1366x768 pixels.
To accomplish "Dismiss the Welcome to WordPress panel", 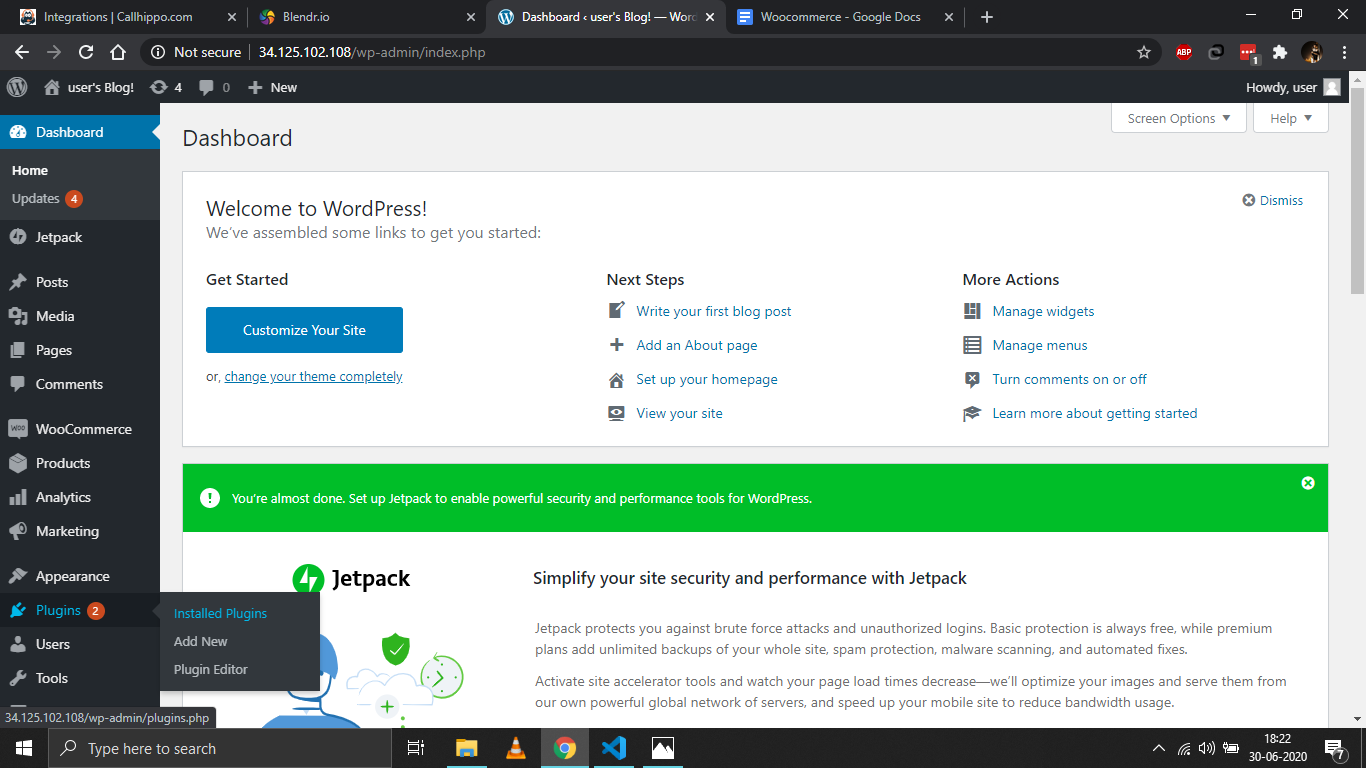I will coord(1272,200).
